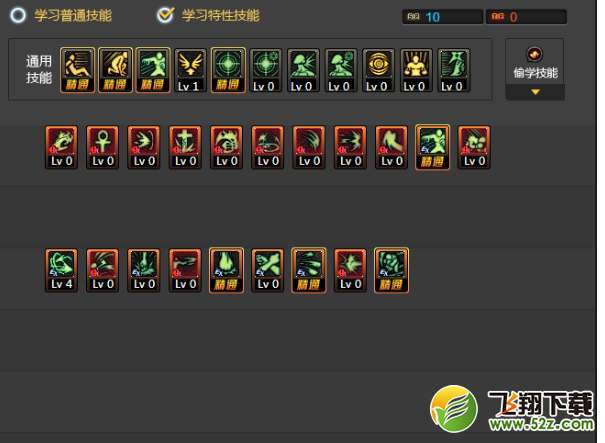This screenshot has width=605, height=443.
Task: Click the golden wings skill at Lv 1
Action: pyautogui.click(x=190, y=70)
